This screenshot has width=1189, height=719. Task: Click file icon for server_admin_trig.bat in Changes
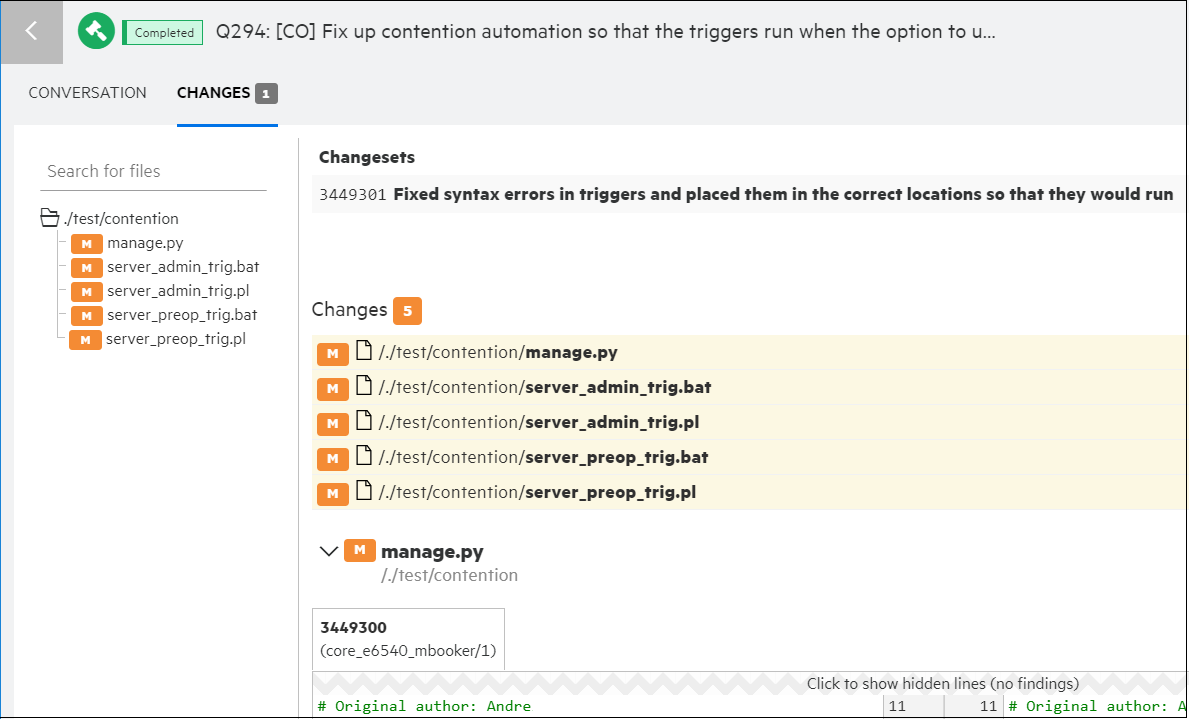[364, 387]
